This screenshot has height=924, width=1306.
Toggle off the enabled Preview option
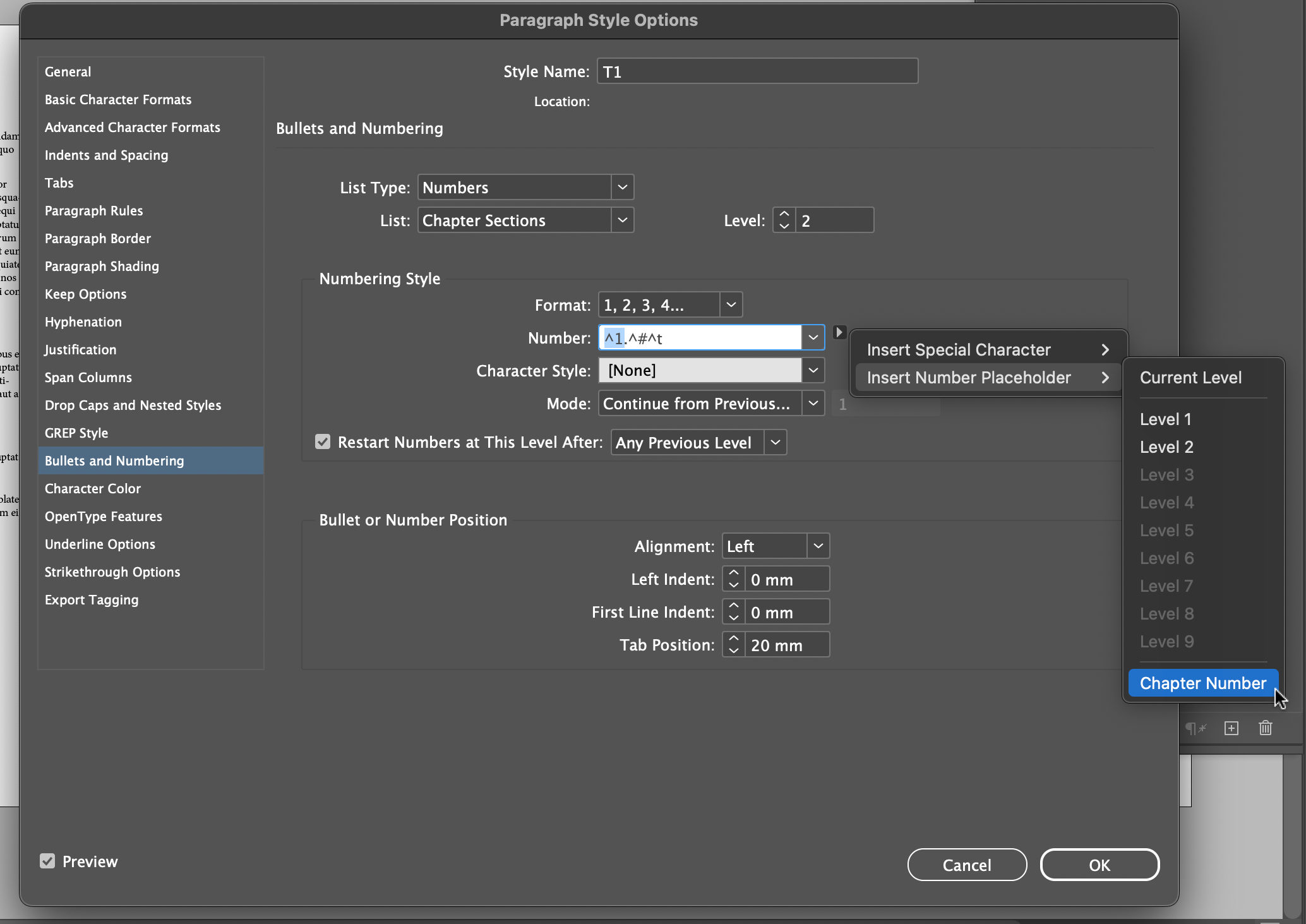[47, 861]
